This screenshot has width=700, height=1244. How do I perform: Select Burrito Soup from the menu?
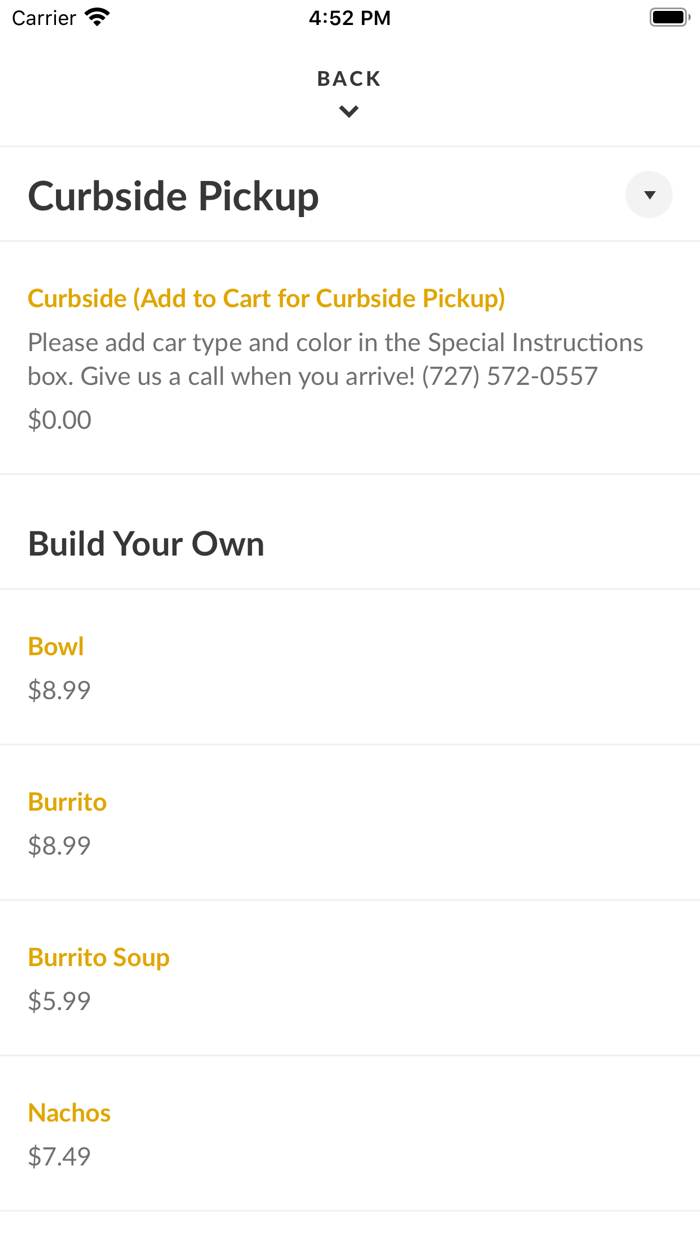point(98,958)
